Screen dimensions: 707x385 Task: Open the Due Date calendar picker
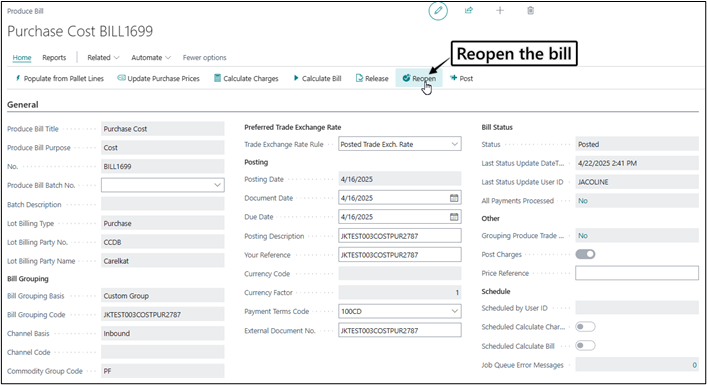point(454,217)
